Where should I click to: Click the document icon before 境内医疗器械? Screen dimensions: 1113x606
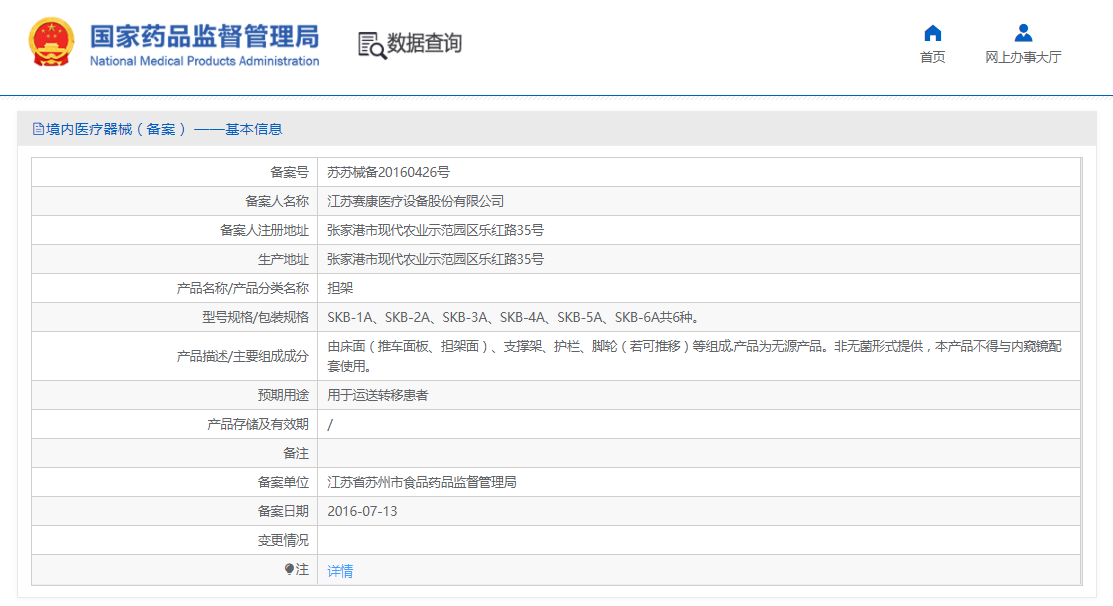pos(38,129)
